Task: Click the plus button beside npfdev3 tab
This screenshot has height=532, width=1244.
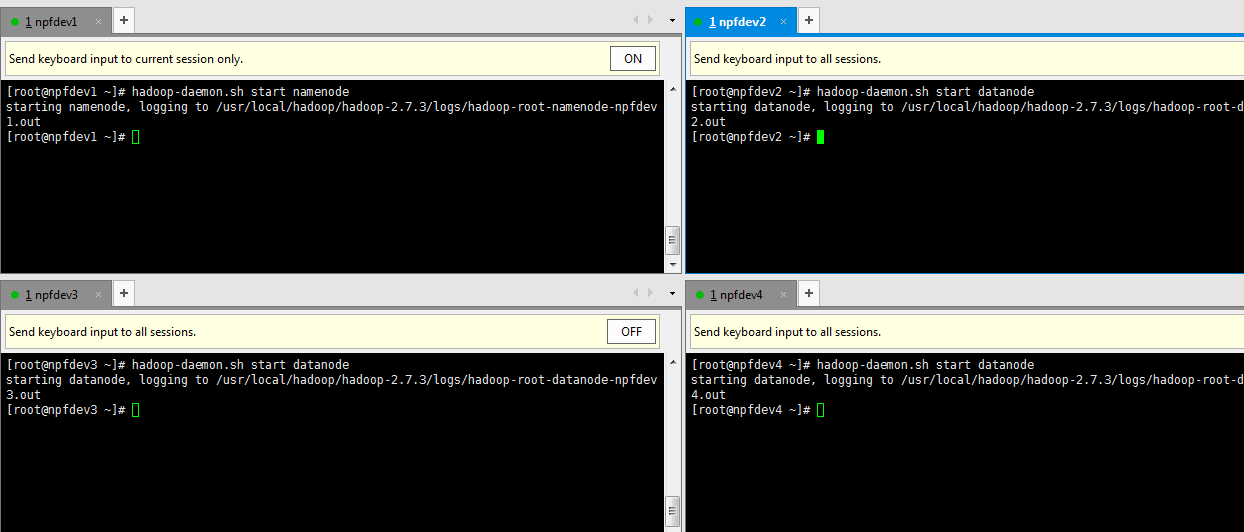Action: (x=123, y=294)
